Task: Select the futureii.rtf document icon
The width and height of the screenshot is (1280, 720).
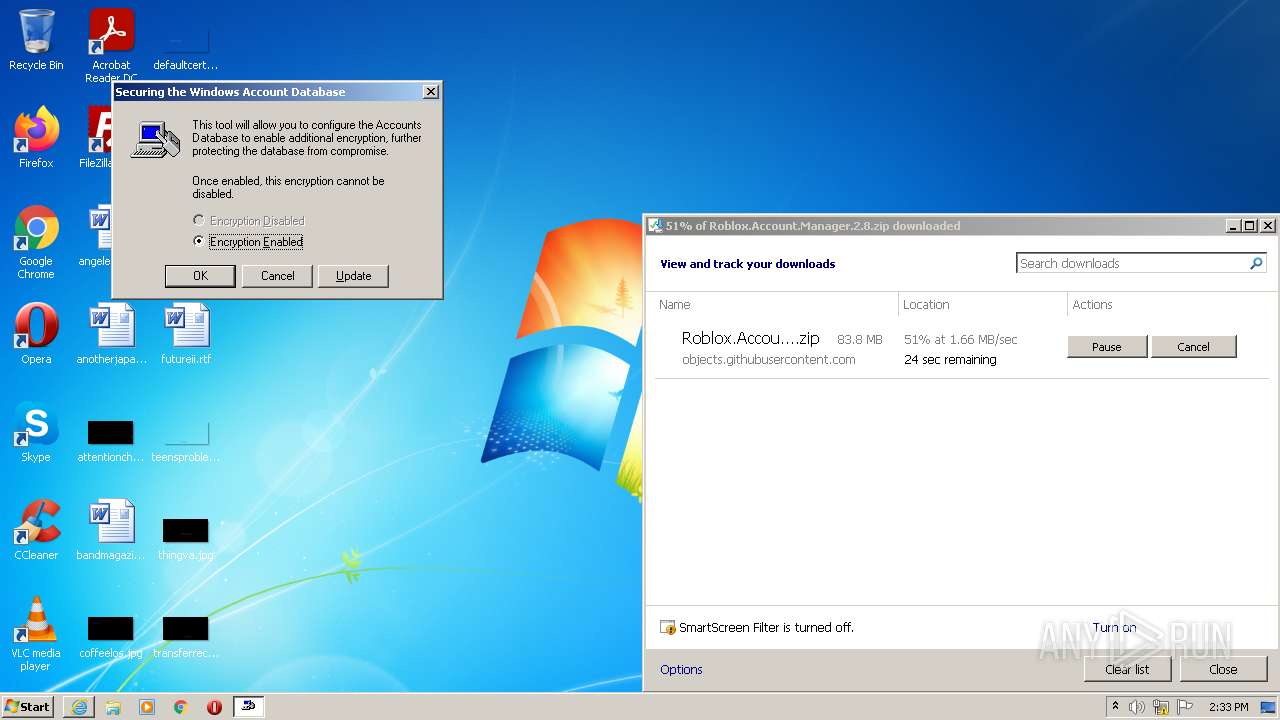Action: [x=185, y=334]
